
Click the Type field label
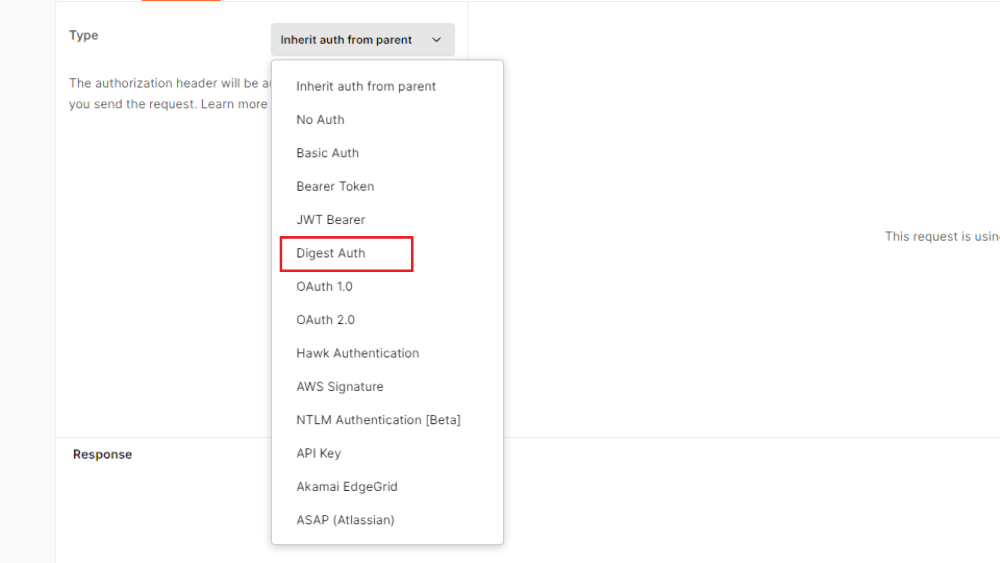click(84, 35)
